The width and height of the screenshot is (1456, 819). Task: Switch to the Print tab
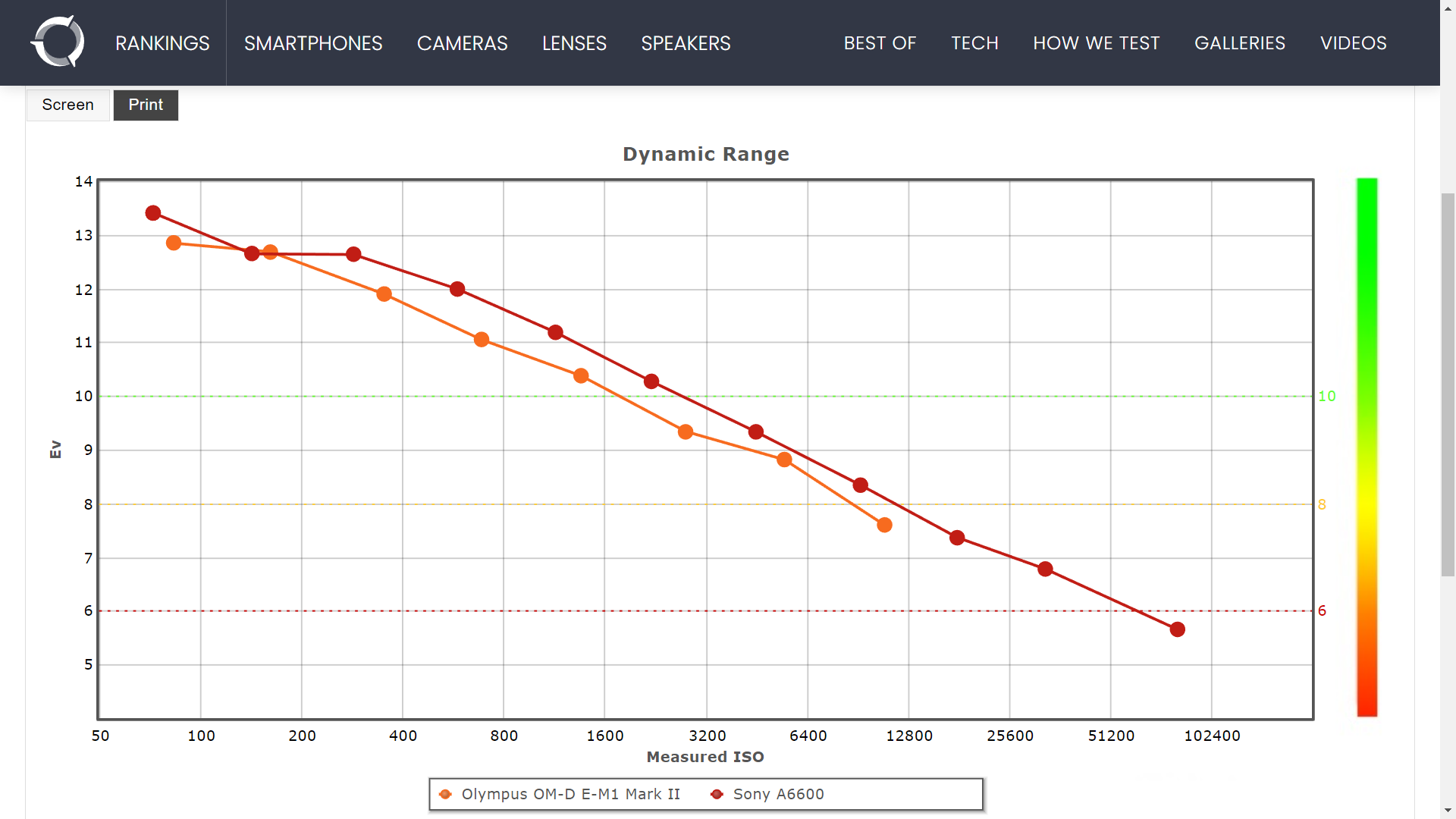(146, 105)
